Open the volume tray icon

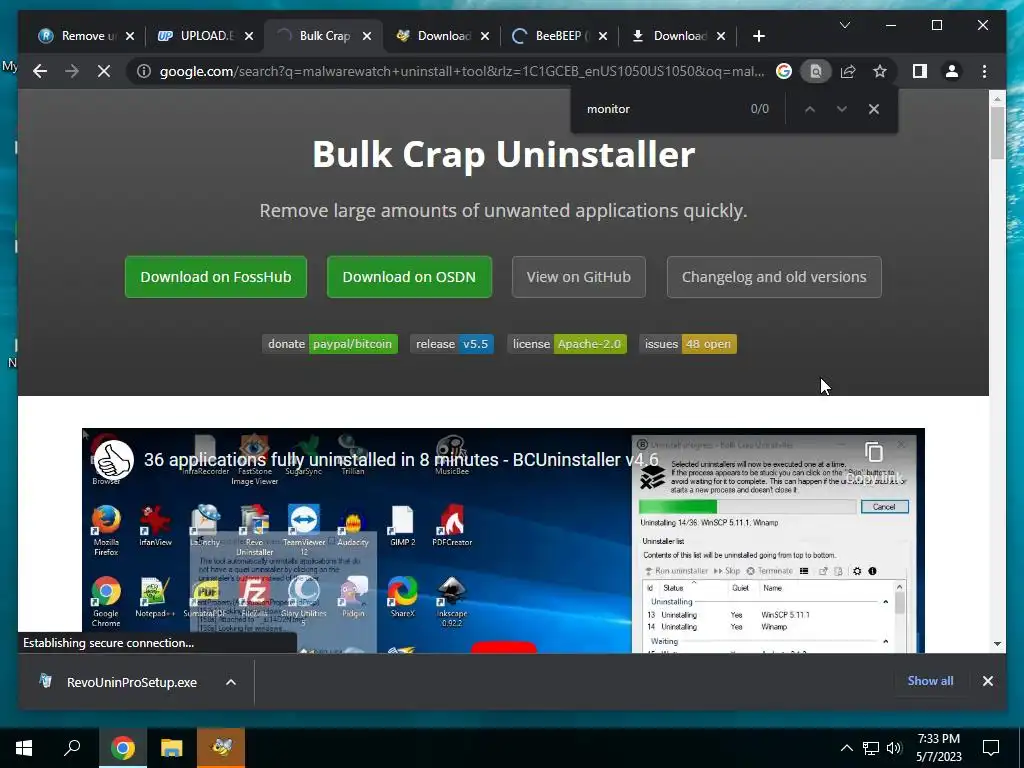click(x=894, y=748)
